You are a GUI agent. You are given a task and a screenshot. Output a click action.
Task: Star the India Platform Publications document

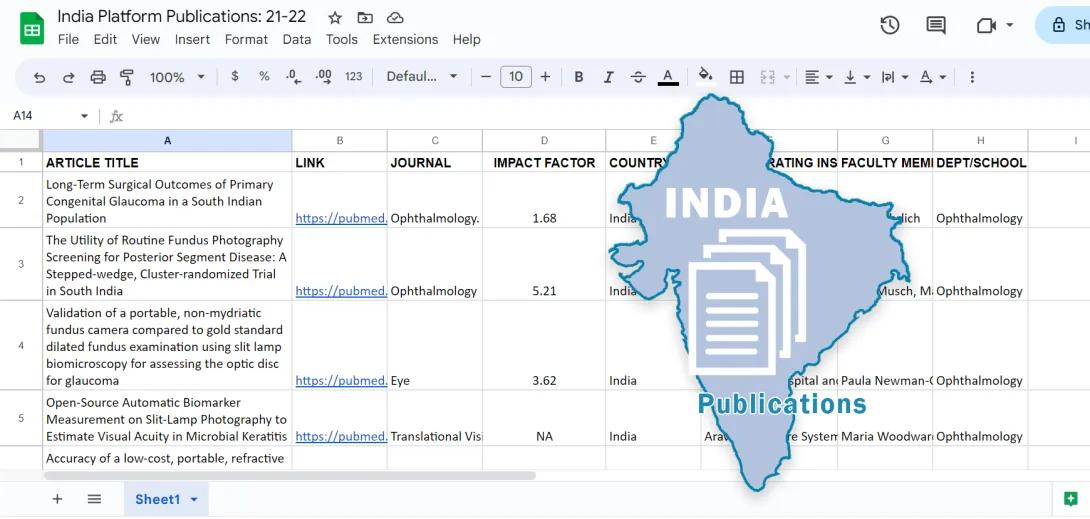point(335,18)
